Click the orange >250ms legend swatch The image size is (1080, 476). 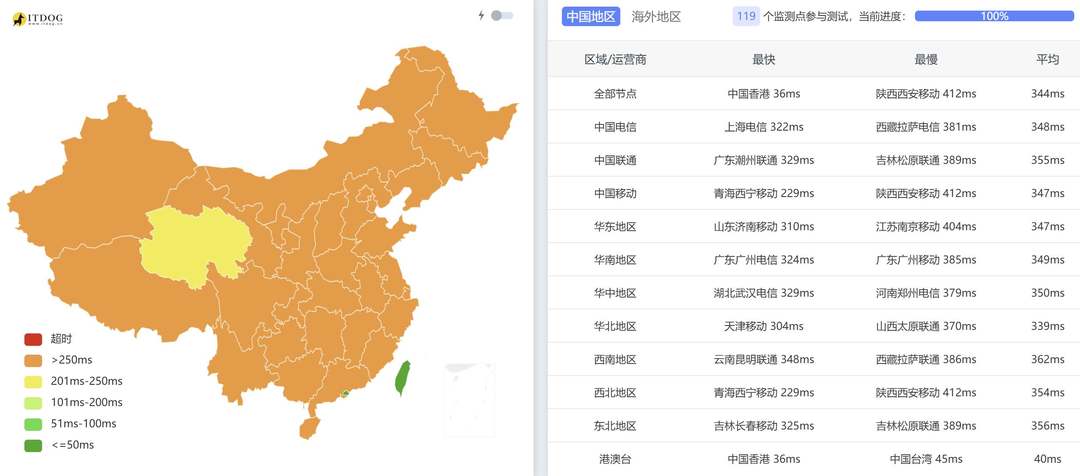33,360
